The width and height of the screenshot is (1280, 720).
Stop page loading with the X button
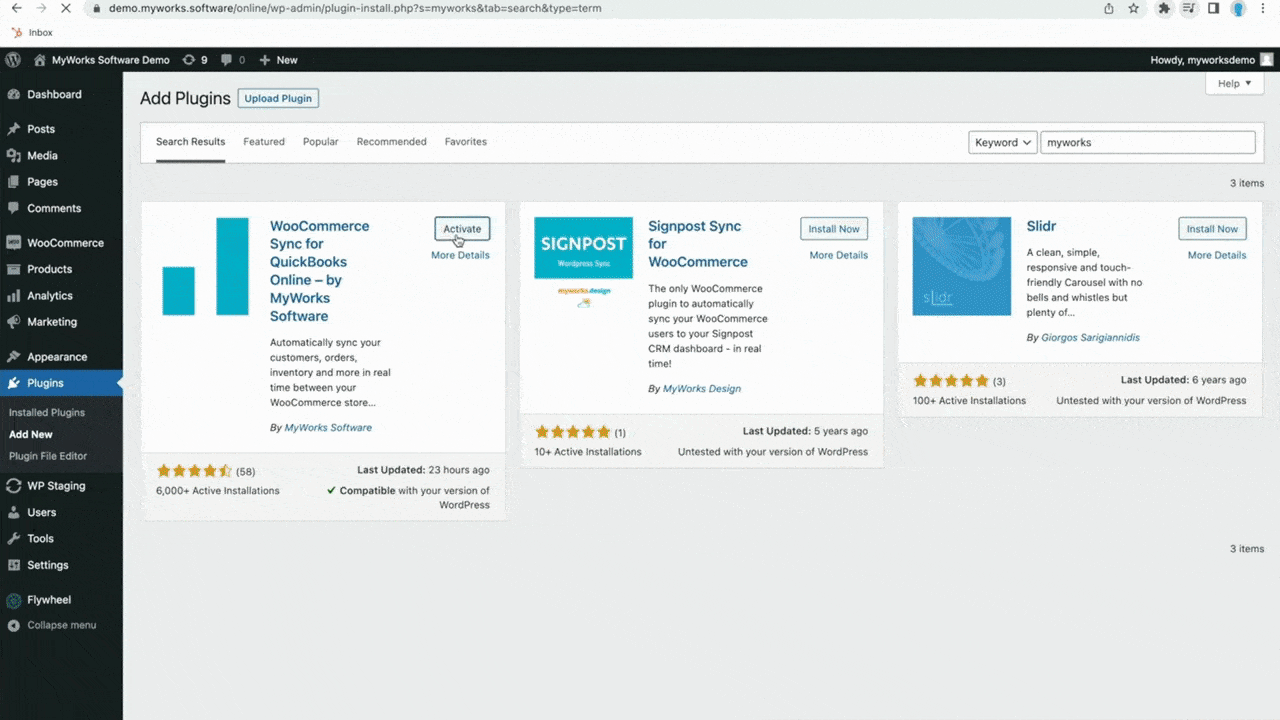pyautogui.click(x=66, y=8)
